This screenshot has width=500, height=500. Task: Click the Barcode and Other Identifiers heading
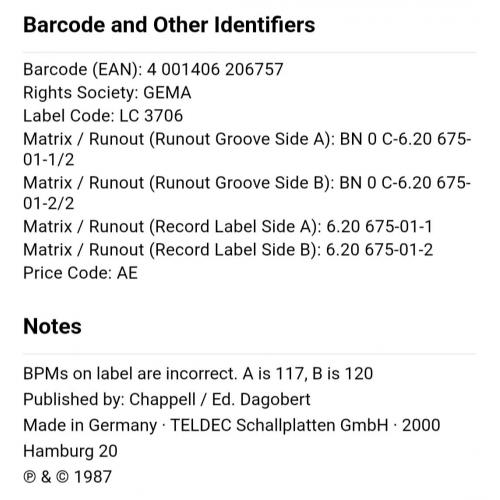[169, 25]
